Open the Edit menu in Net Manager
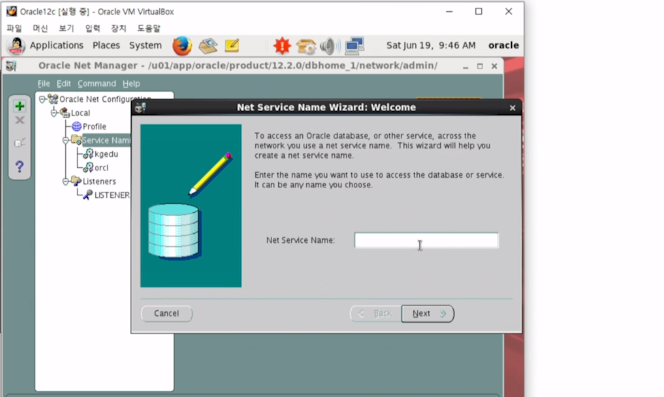The height and width of the screenshot is (397, 664). click(x=64, y=83)
